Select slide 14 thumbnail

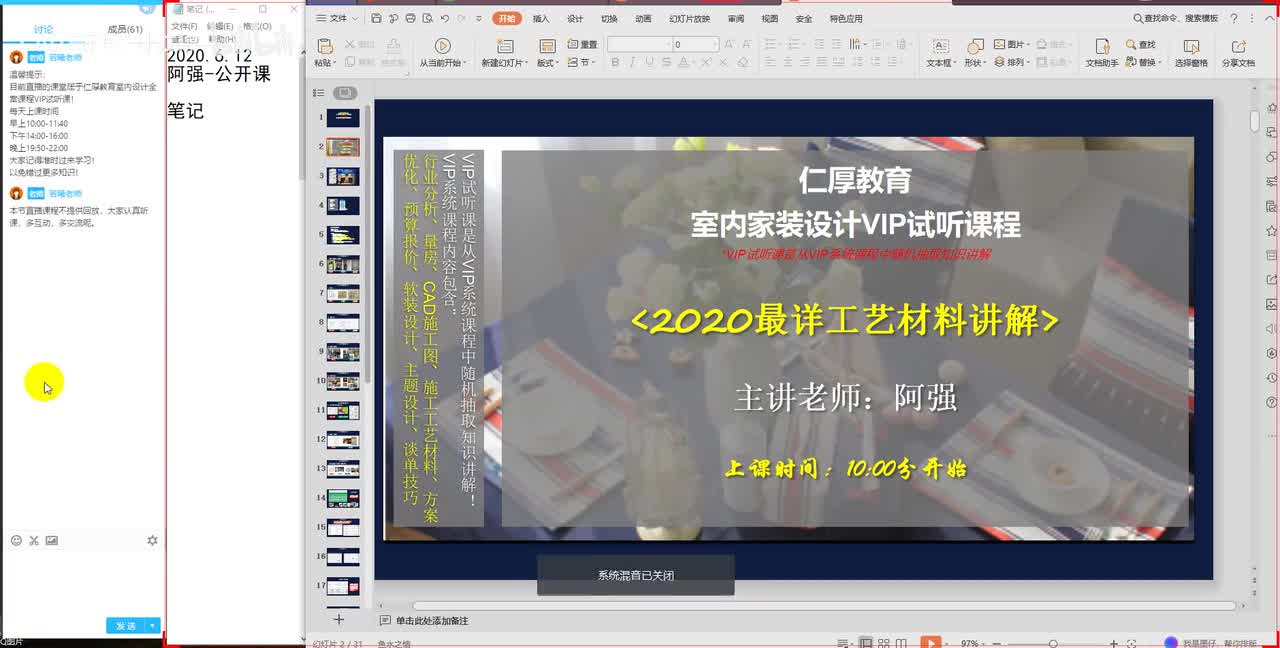pos(343,498)
